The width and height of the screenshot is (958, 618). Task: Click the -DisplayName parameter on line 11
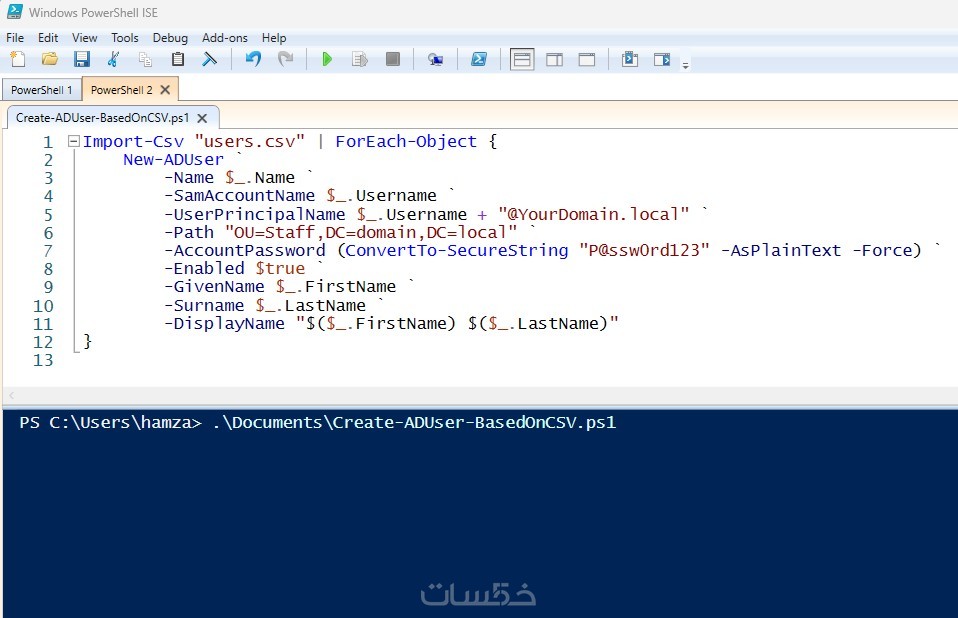click(x=224, y=324)
